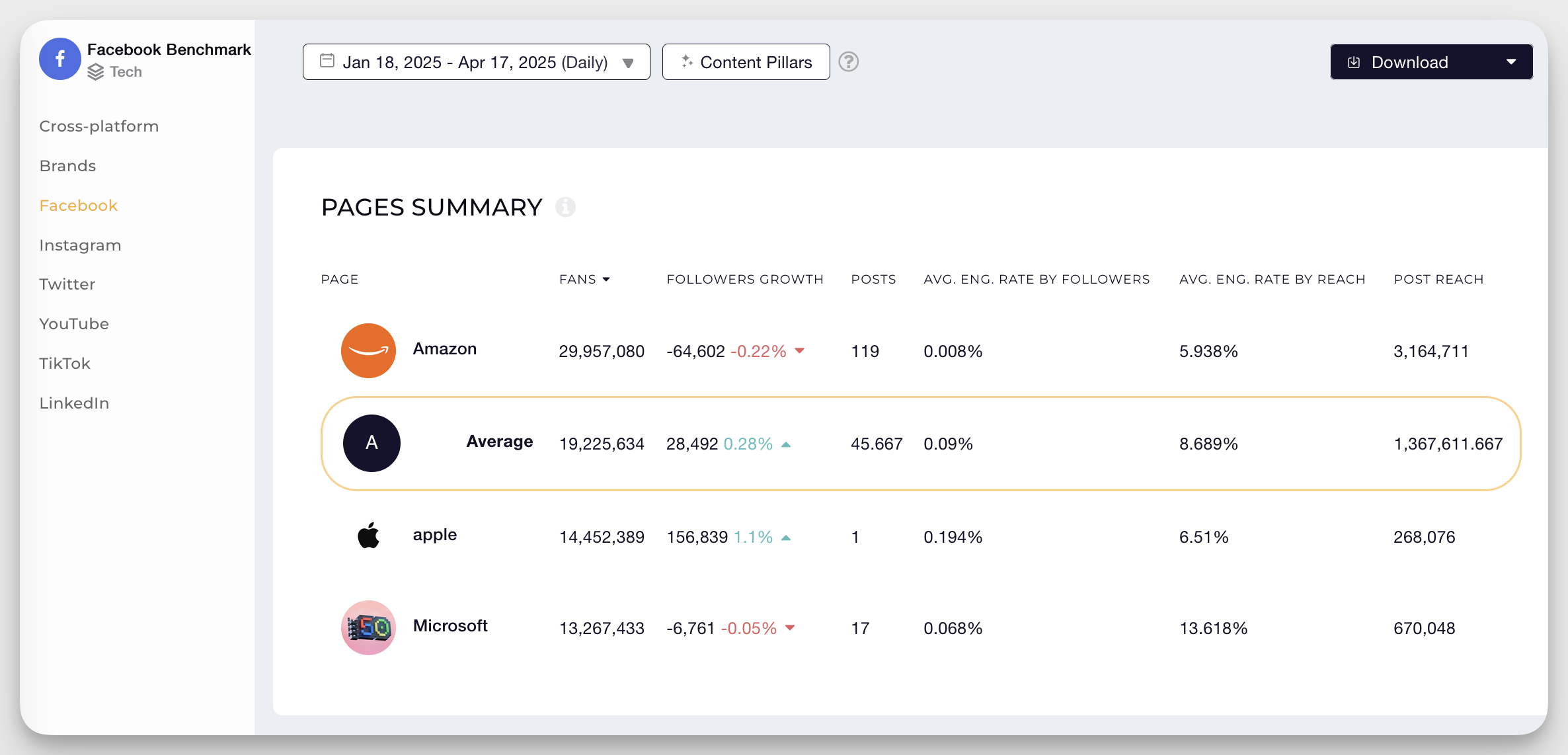This screenshot has width=1568, height=755.
Task: Click the Facebook Benchmark title
Action: click(169, 50)
